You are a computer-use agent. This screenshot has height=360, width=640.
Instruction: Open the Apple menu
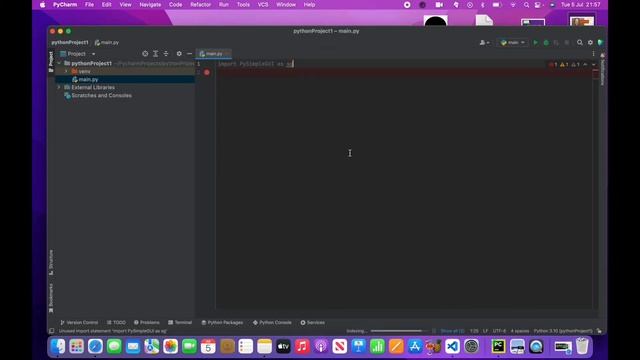pyautogui.click(x=42, y=5)
